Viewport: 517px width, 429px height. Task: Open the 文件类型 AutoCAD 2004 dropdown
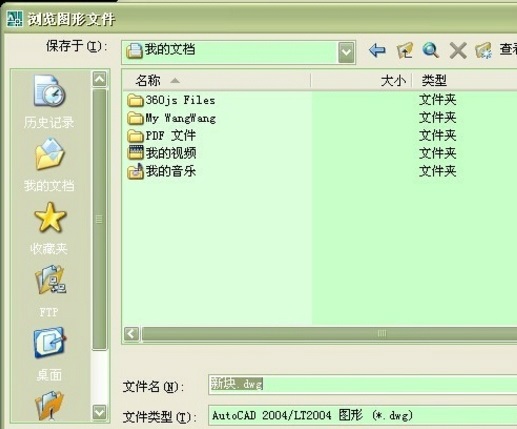tap(363, 415)
